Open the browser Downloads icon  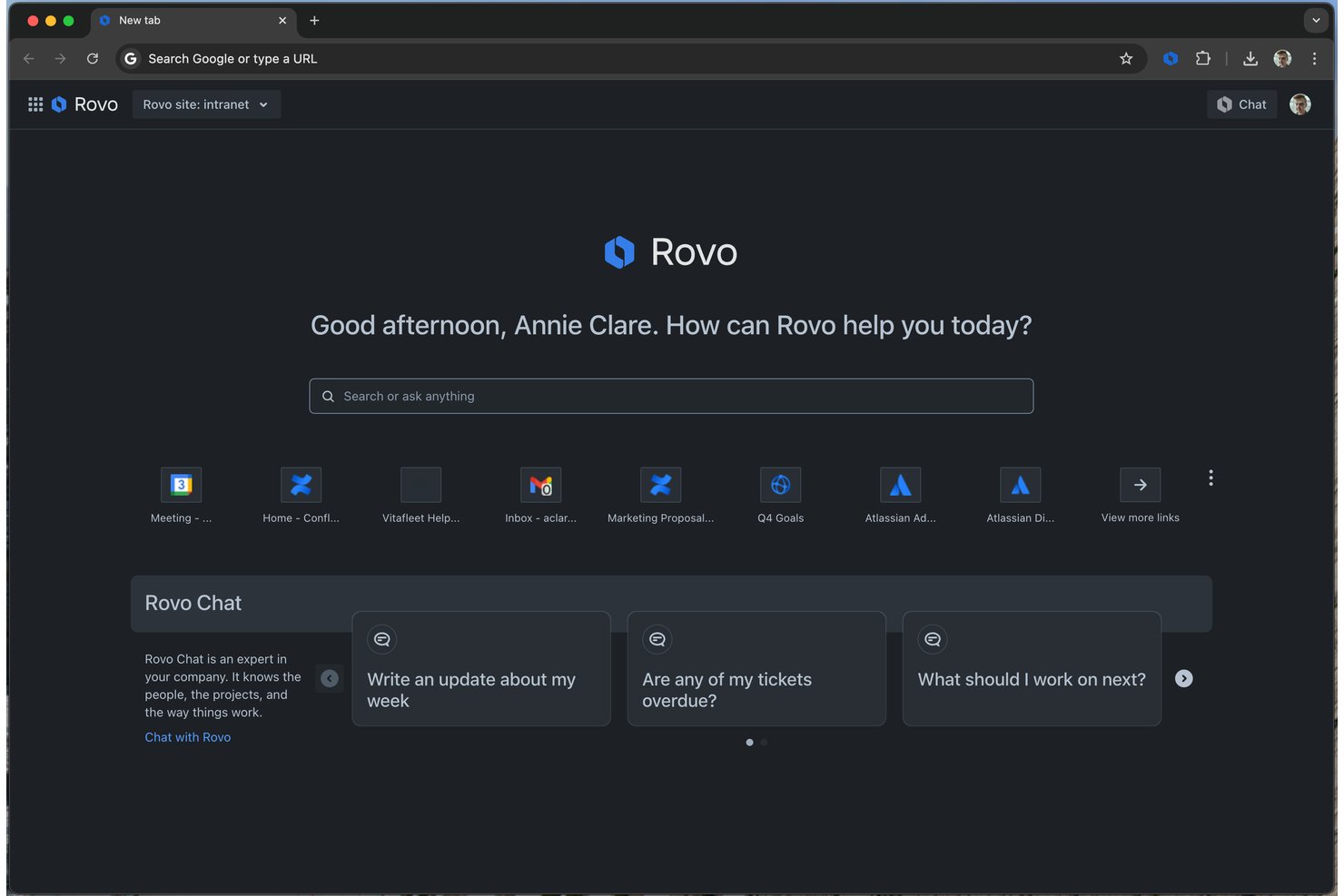point(1250,58)
